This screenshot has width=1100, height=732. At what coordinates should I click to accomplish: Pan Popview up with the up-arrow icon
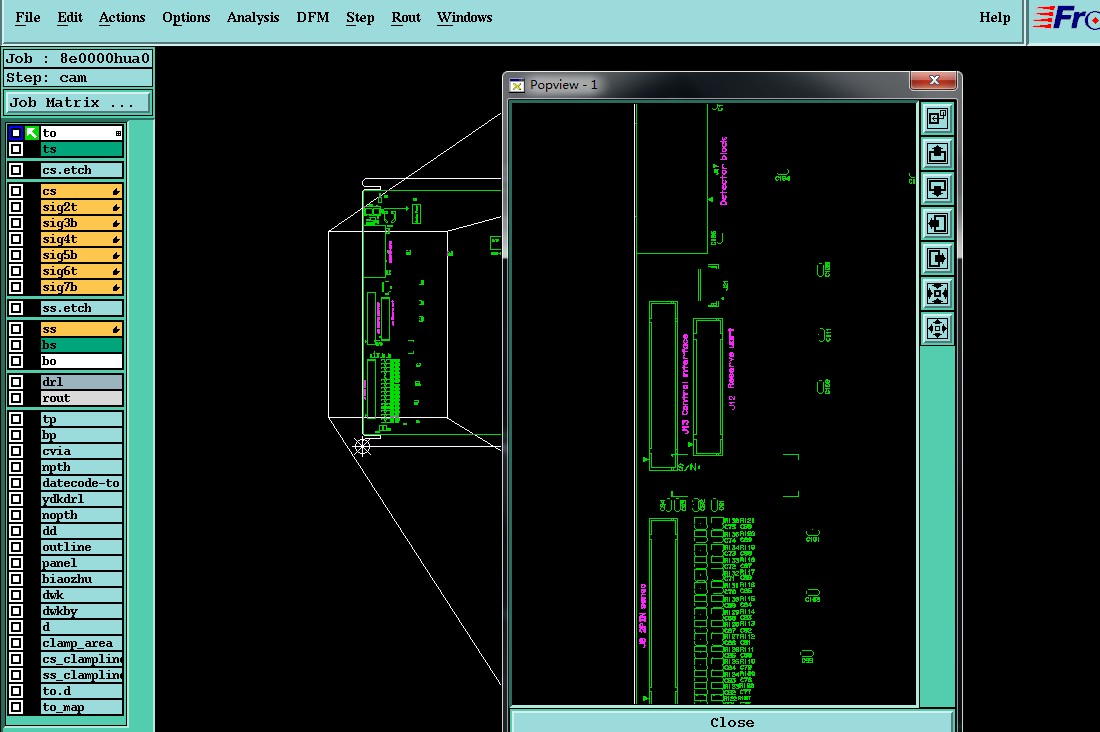(x=937, y=153)
